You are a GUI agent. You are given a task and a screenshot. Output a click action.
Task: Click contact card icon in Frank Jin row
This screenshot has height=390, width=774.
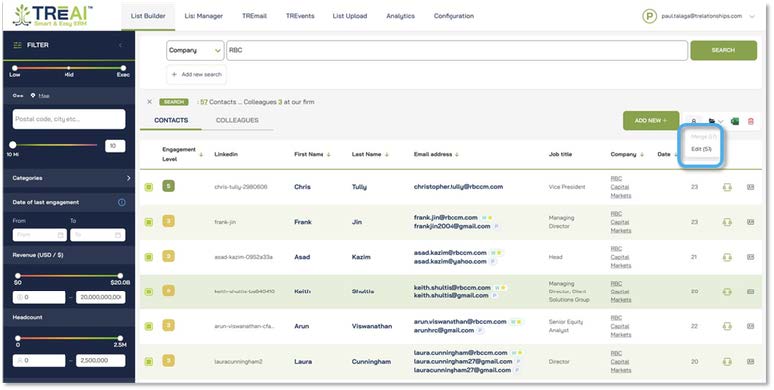tap(750, 222)
